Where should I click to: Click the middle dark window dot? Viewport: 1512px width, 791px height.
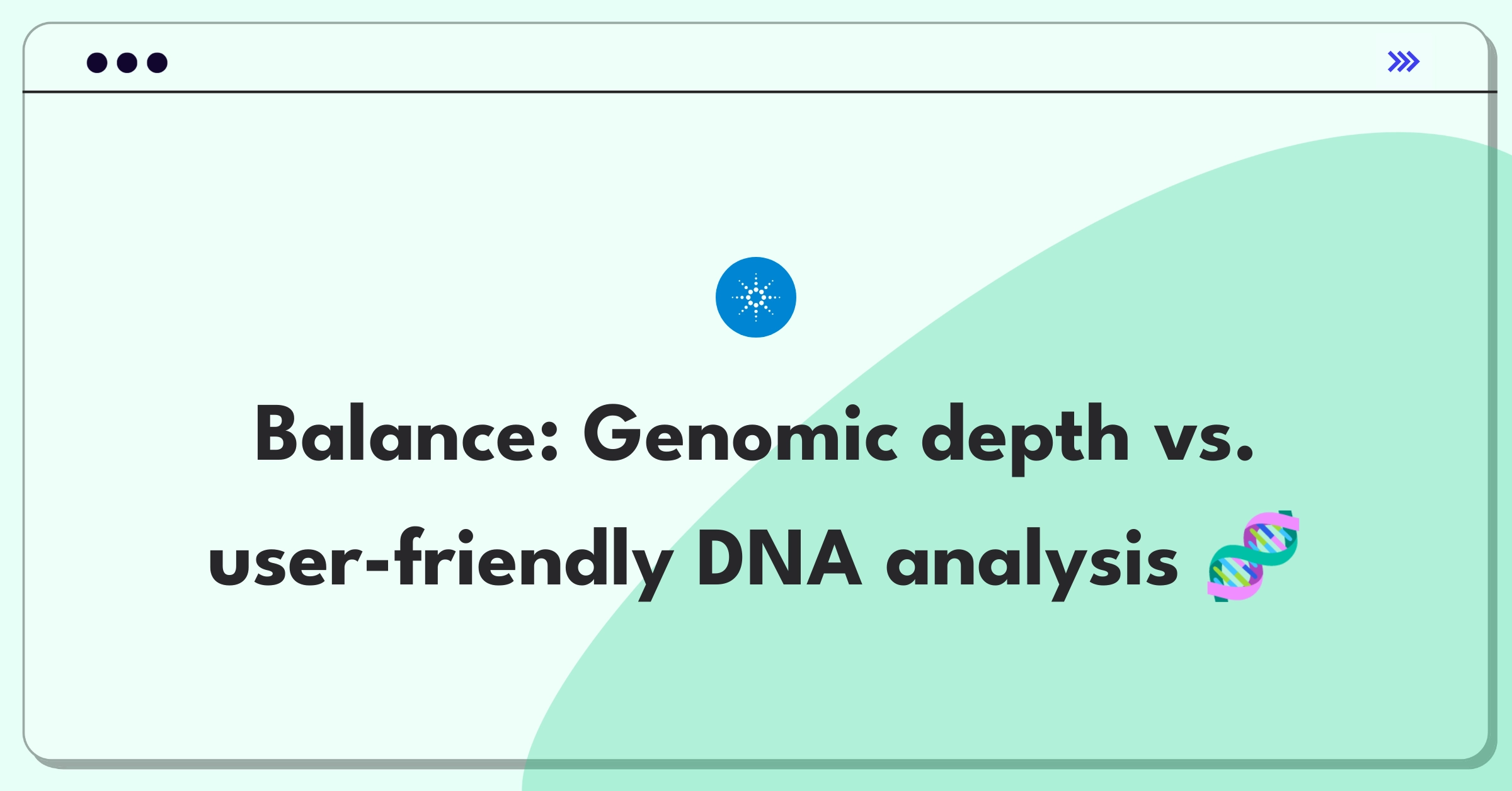pos(127,63)
